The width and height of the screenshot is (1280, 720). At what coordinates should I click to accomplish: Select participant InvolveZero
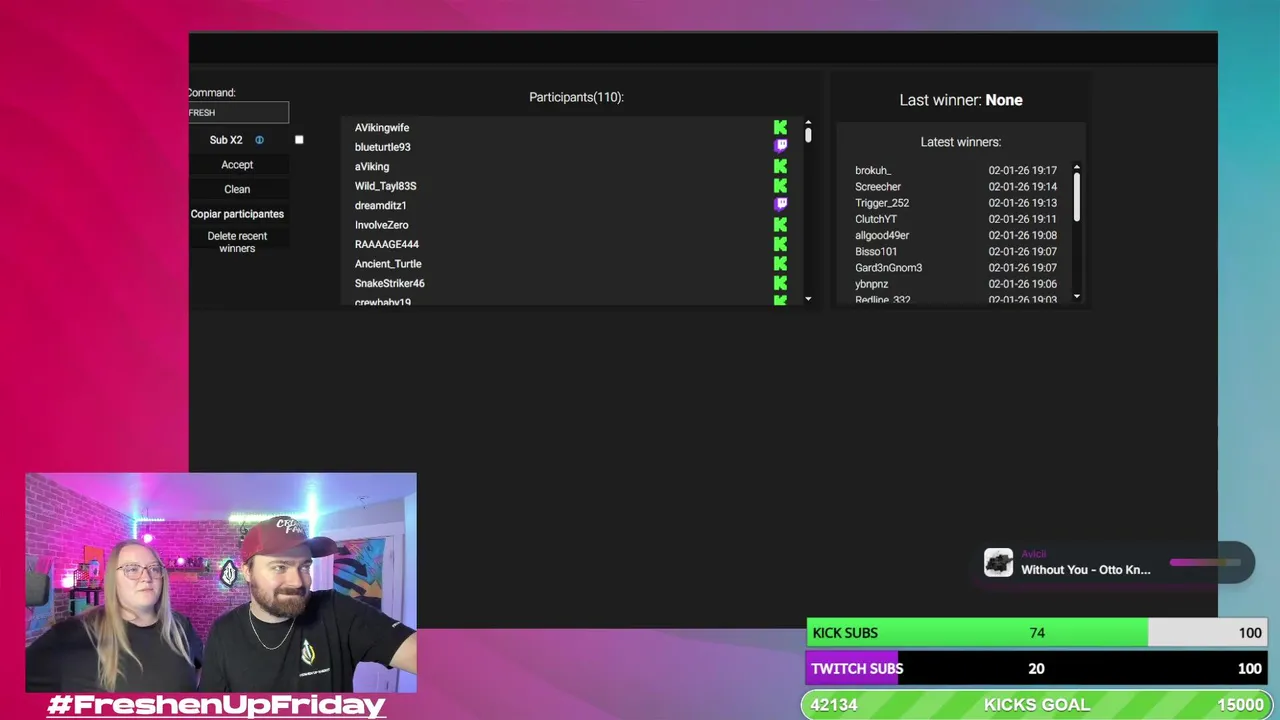pos(381,225)
